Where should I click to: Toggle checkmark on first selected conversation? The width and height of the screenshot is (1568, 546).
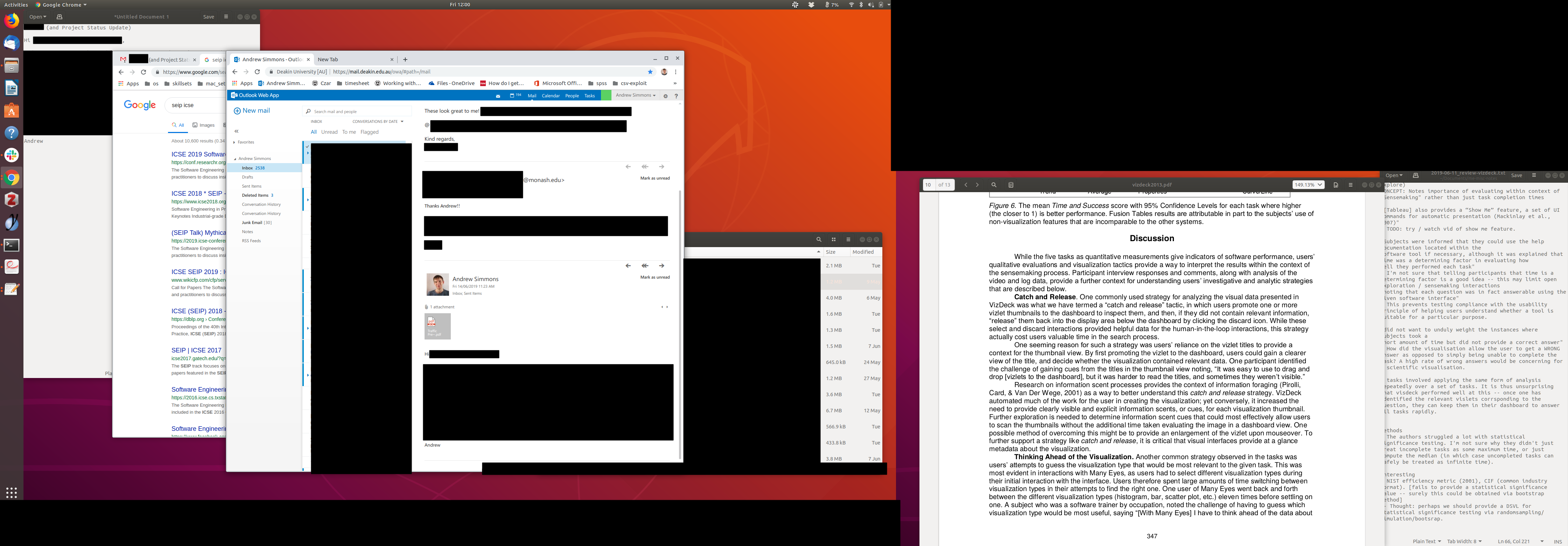click(307, 147)
